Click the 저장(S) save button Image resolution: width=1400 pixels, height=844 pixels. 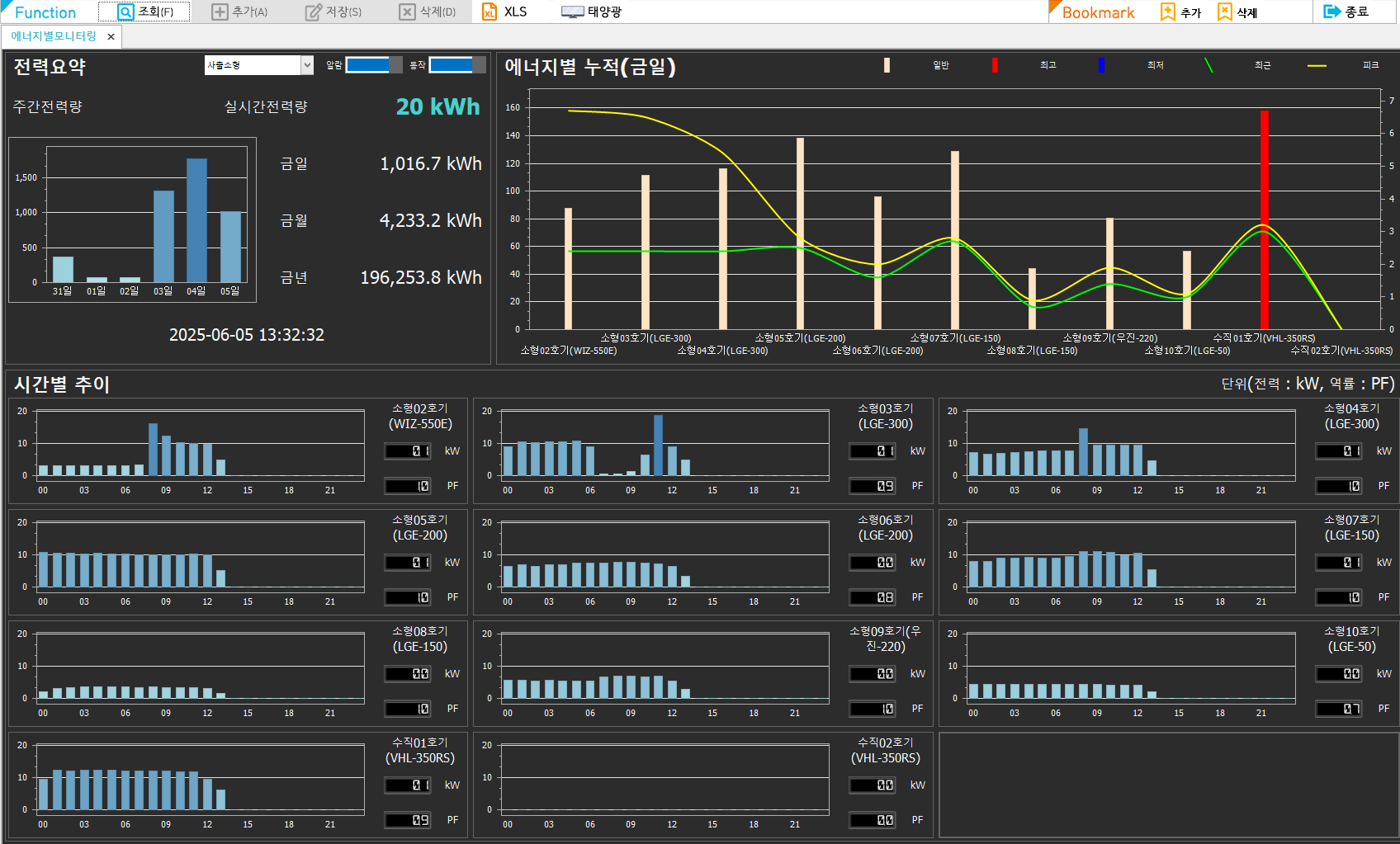333,12
